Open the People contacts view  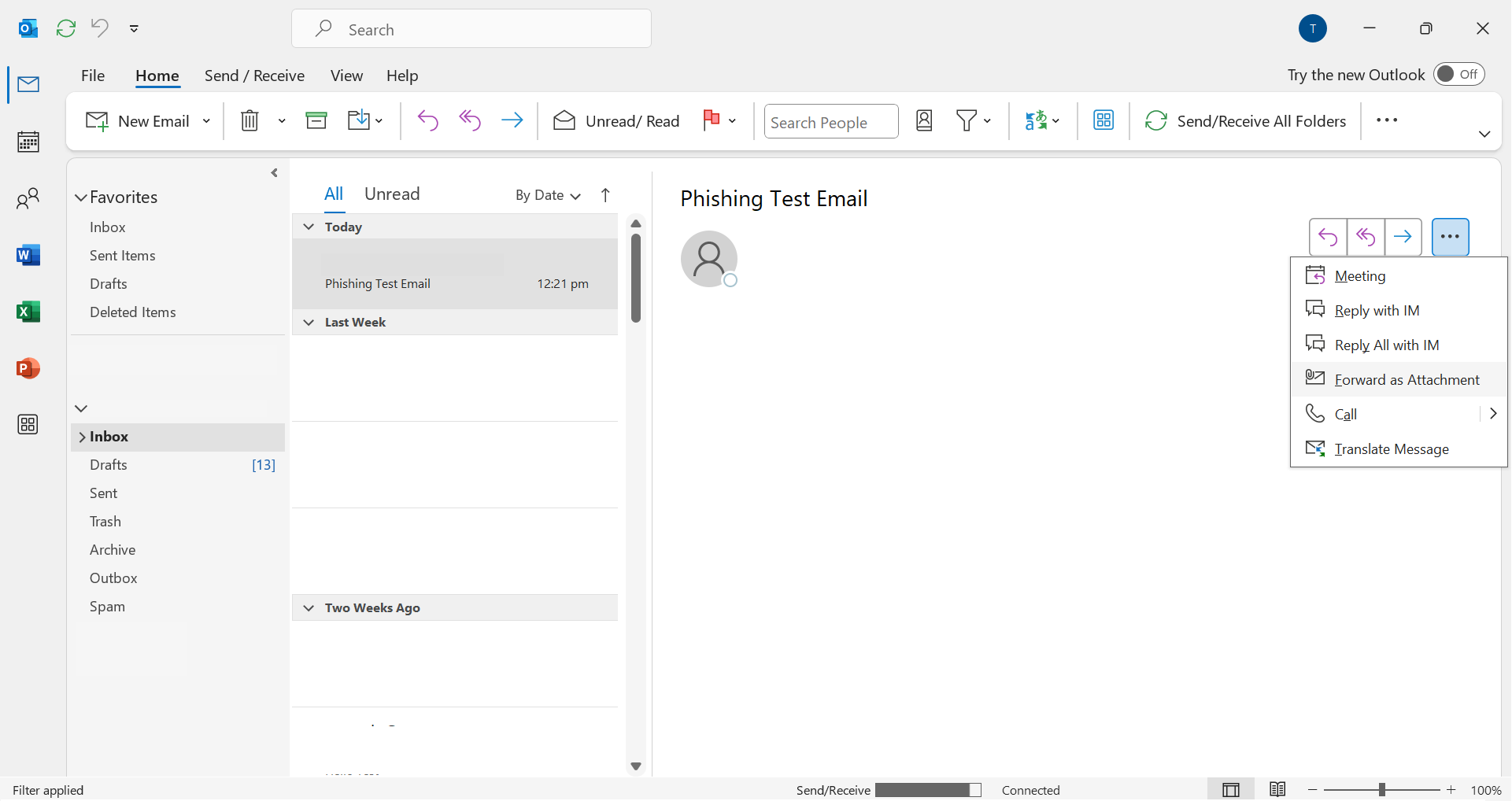(28, 198)
